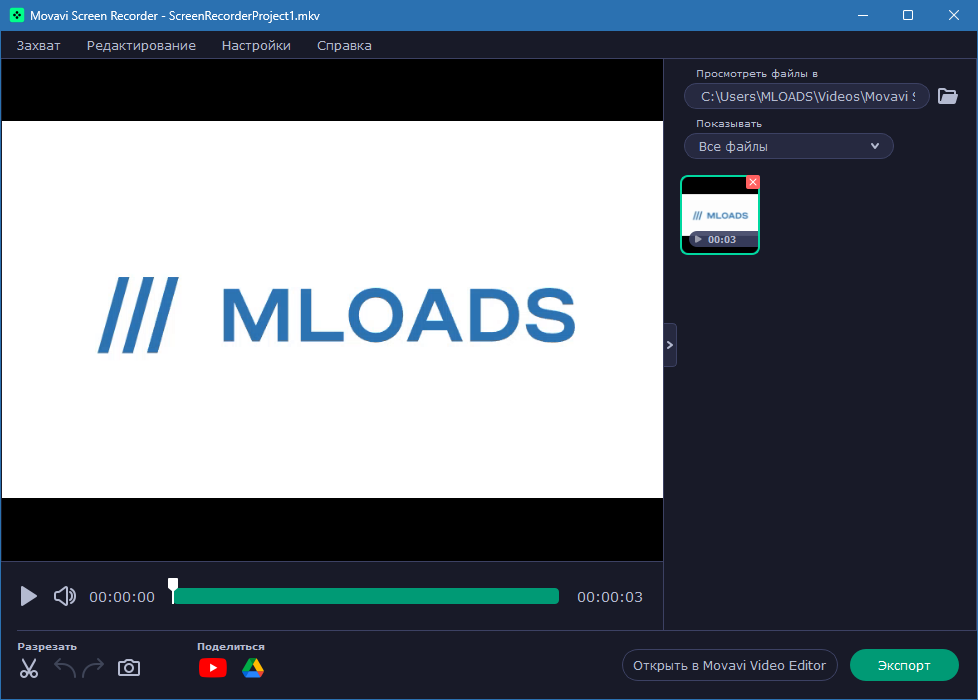The image size is (978, 700).
Task: Click Открыть в Movavi Video Editor
Action: tap(729, 665)
